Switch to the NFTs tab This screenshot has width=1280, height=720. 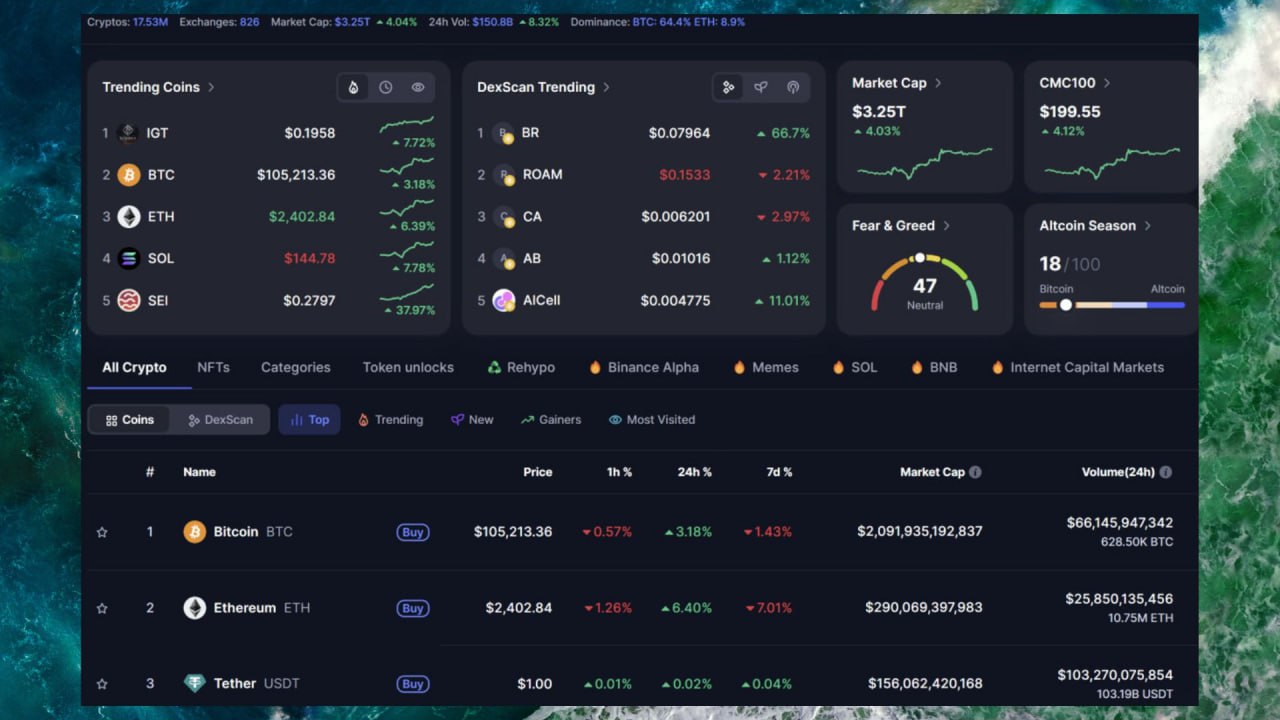click(213, 367)
